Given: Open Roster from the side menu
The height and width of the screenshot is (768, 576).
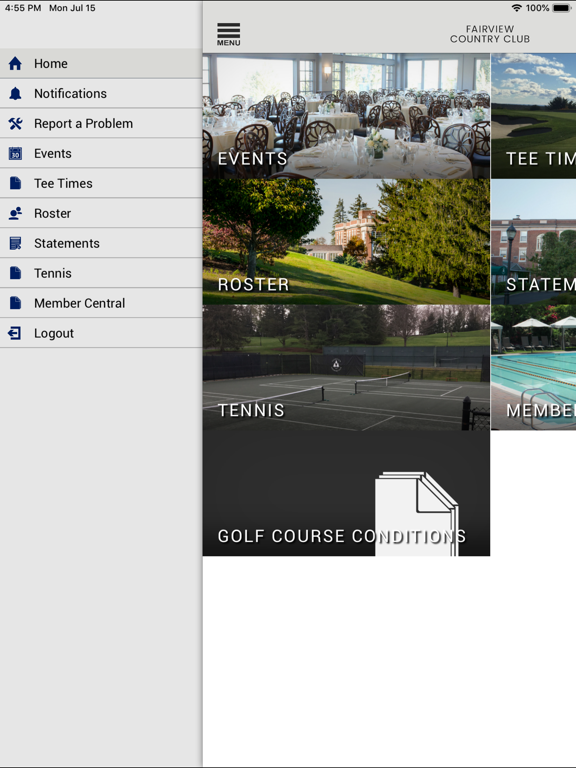Looking at the screenshot, I should click(101, 213).
